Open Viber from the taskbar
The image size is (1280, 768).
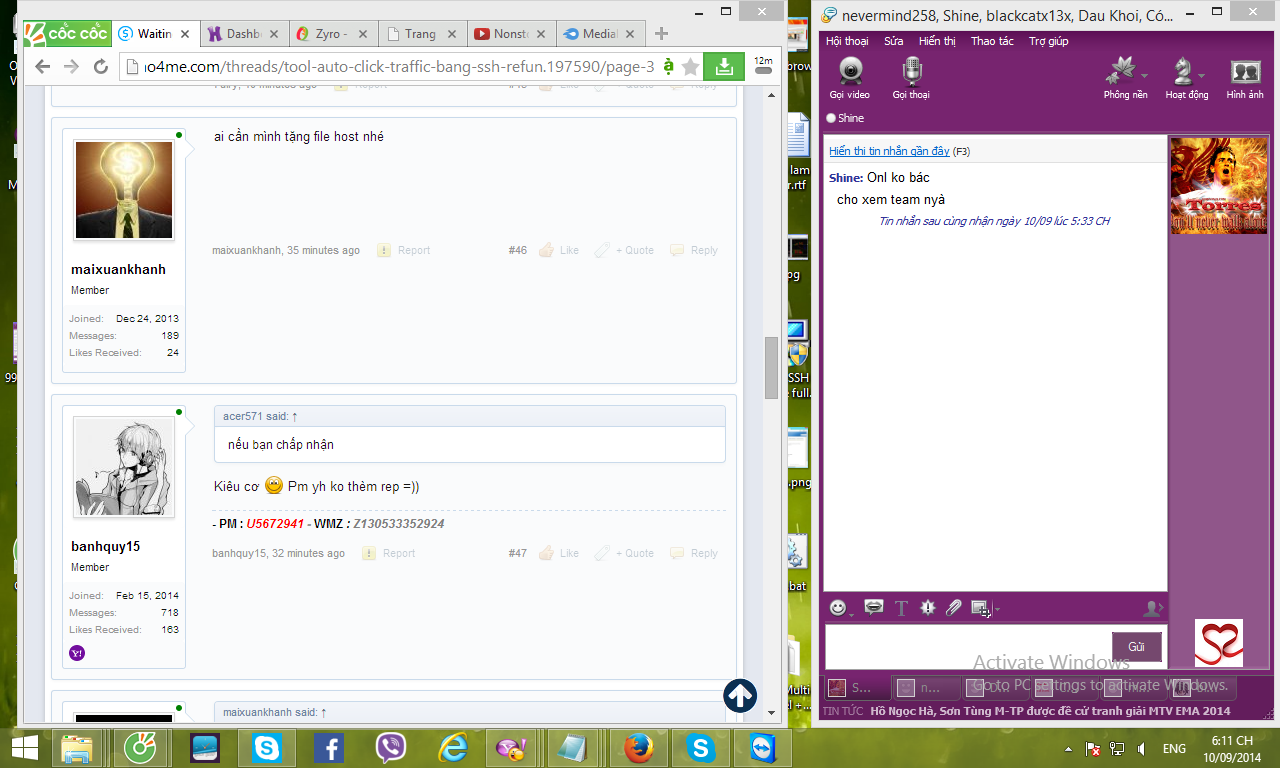pos(391,748)
